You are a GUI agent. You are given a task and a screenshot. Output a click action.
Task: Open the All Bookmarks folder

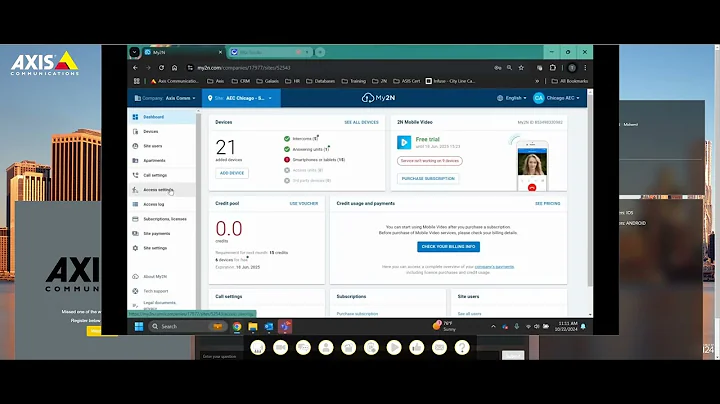coord(570,81)
